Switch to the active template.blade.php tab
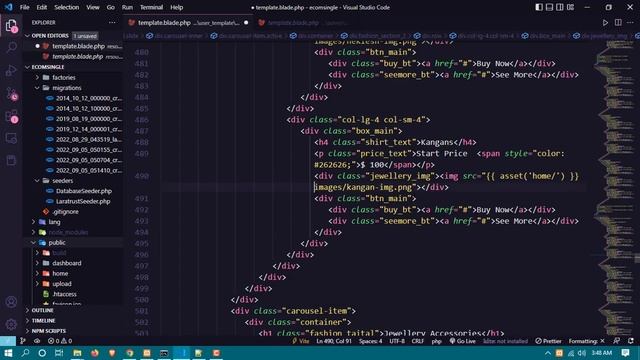The width and height of the screenshot is (640, 360). coord(188,22)
